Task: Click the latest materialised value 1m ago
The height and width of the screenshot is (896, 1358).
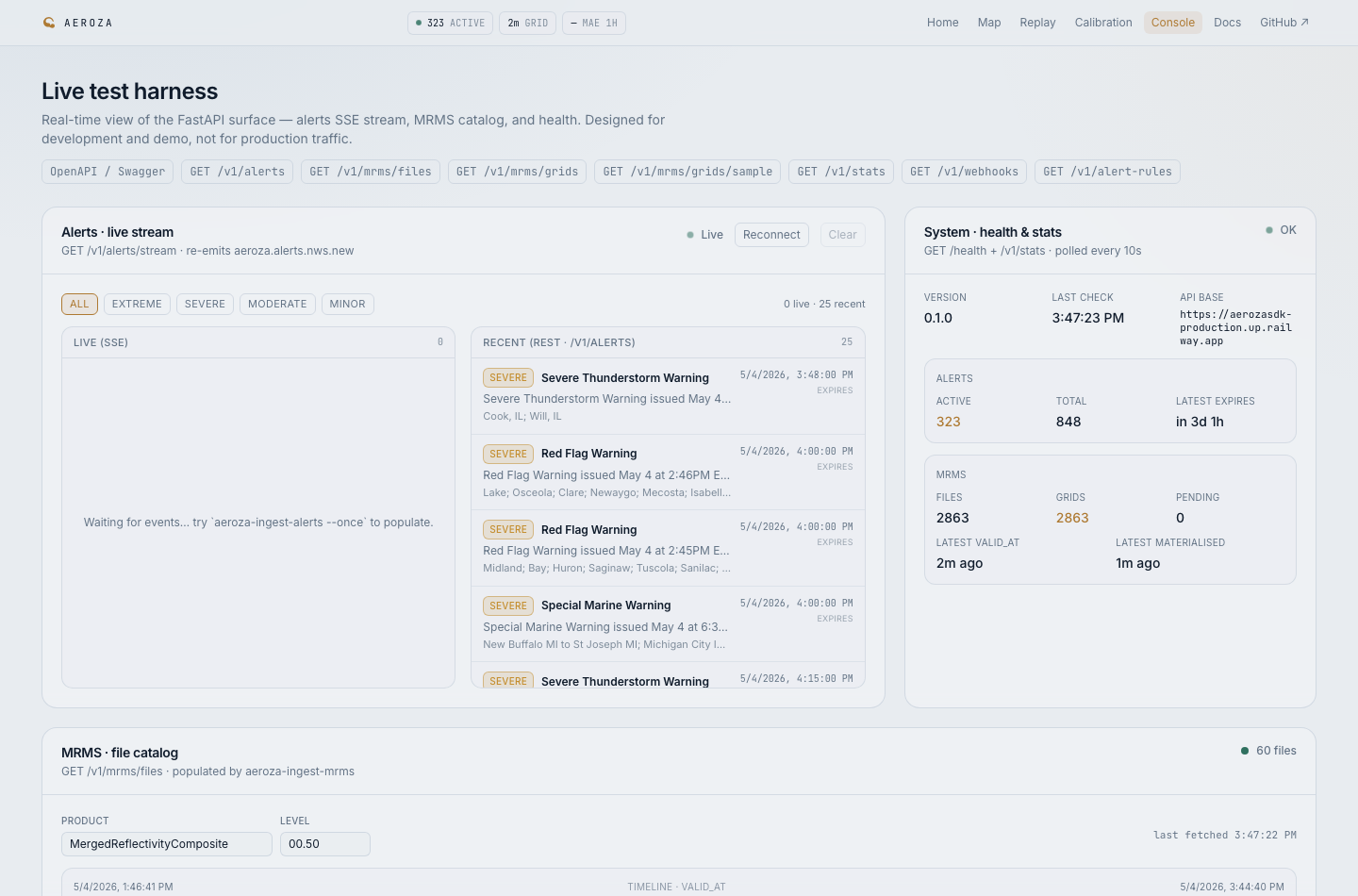Action: [x=1137, y=563]
